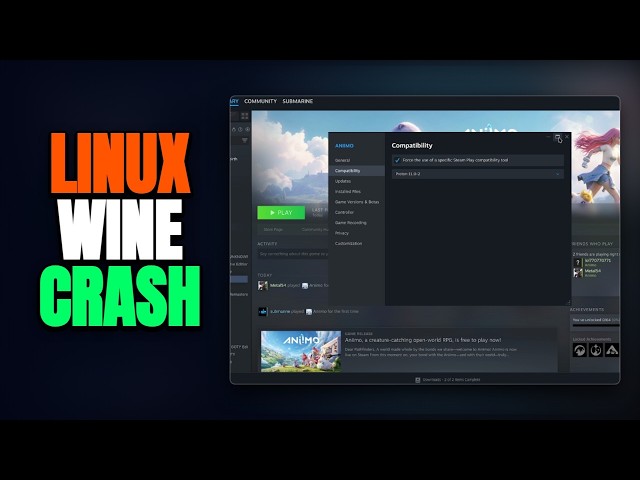Uncheck force Steam Play compatibility tool checkbox
Viewport: 640px width, 480px height.
[397, 160]
